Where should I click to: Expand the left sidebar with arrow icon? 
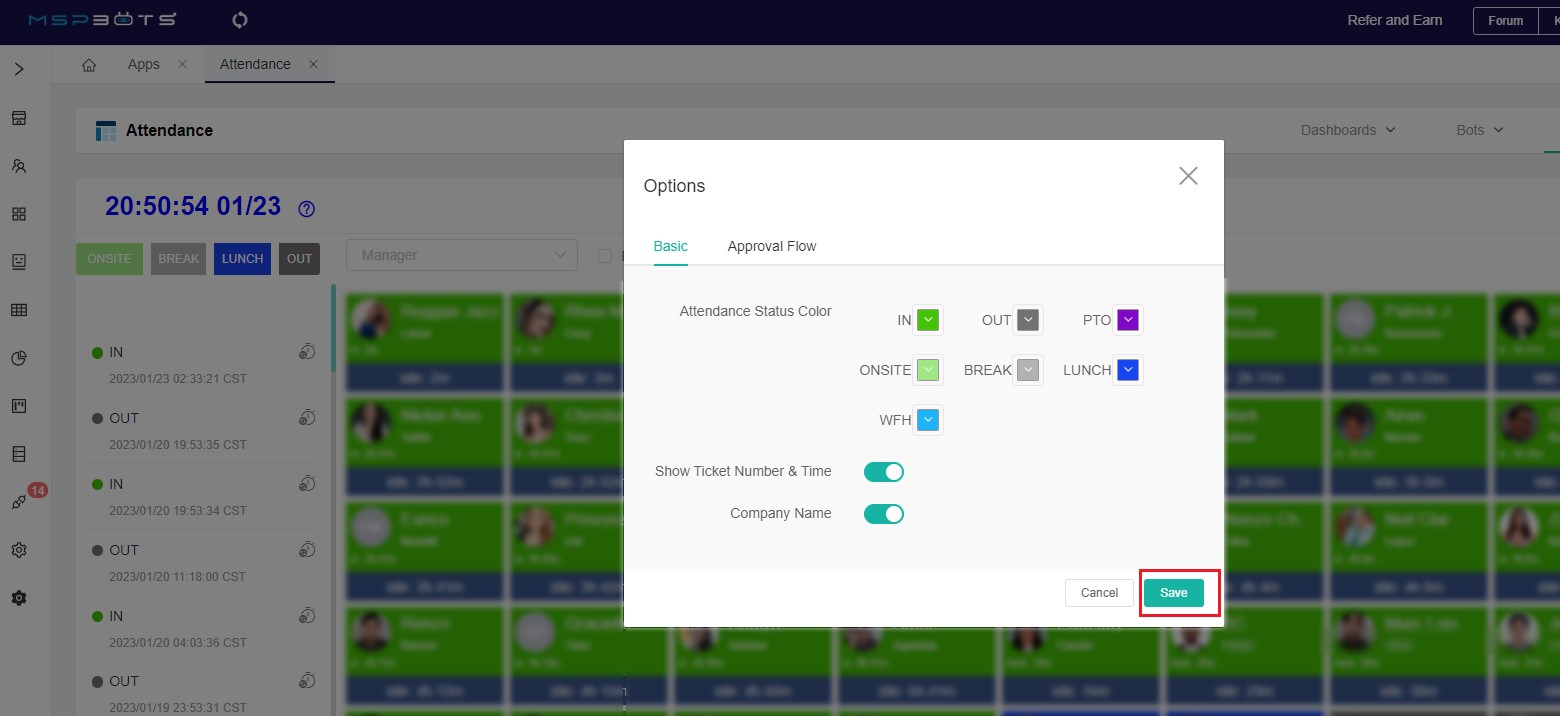point(19,69)
